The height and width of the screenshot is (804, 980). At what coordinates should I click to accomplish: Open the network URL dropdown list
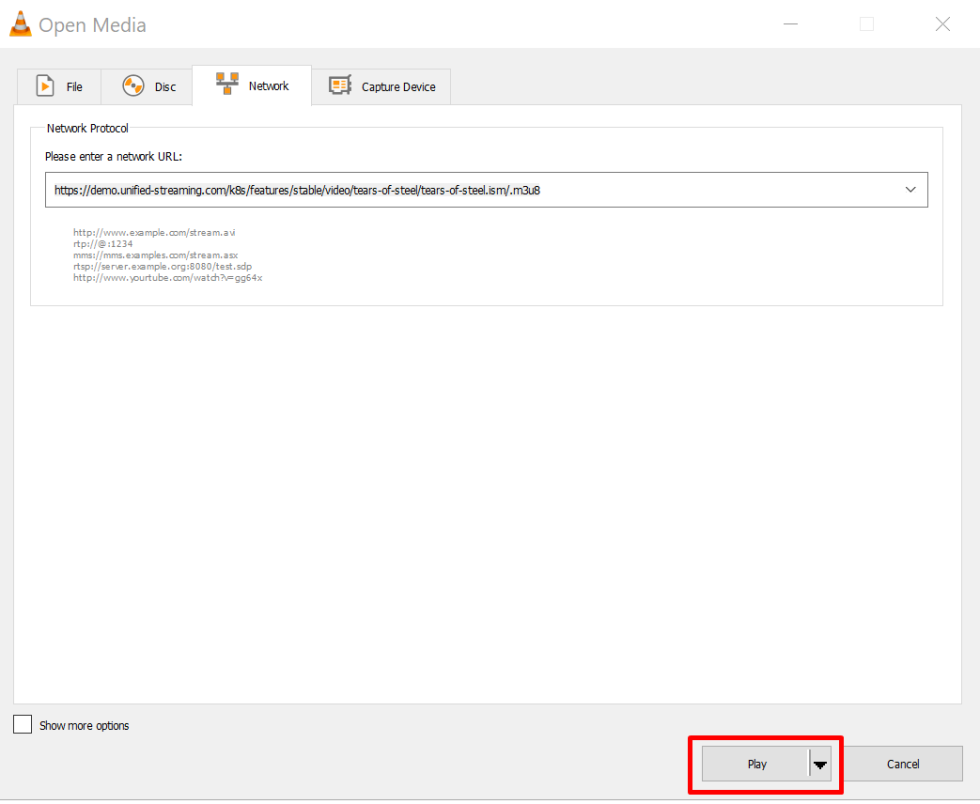910,189
